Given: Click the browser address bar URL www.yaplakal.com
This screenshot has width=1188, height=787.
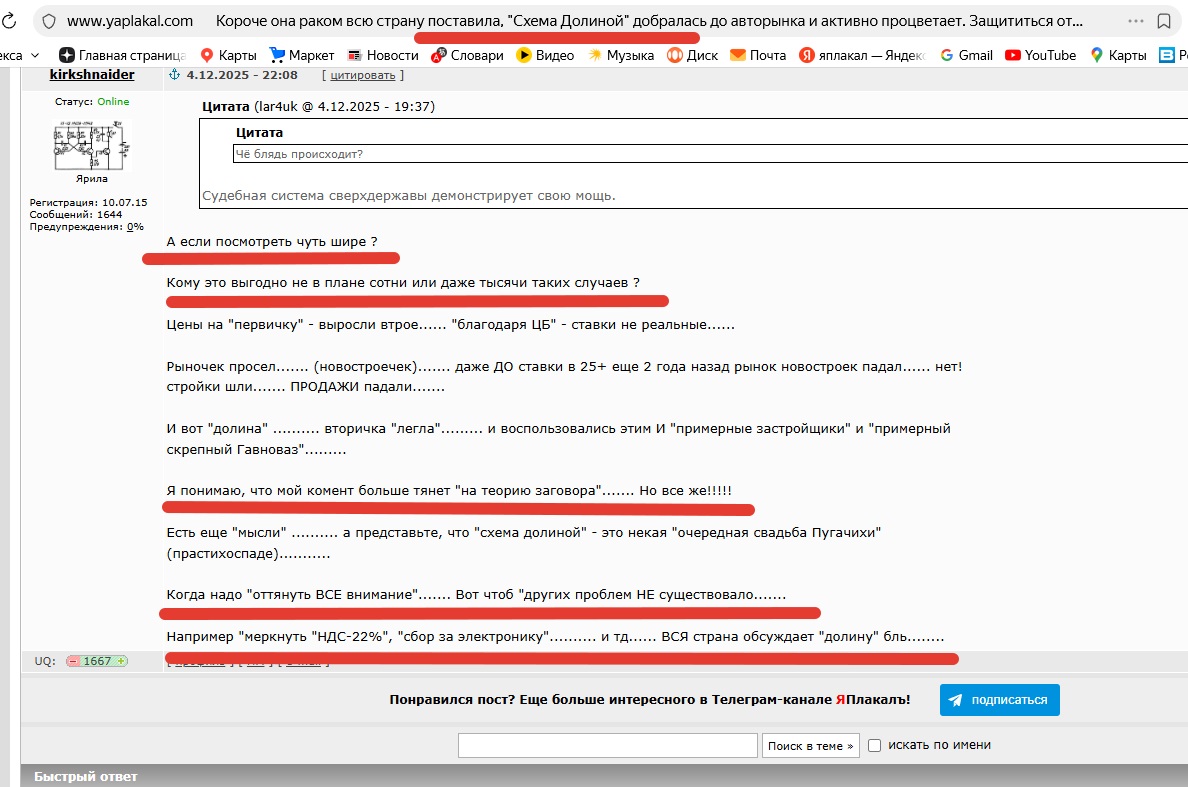Looking at the screenshot, I should tap(130, 21).
